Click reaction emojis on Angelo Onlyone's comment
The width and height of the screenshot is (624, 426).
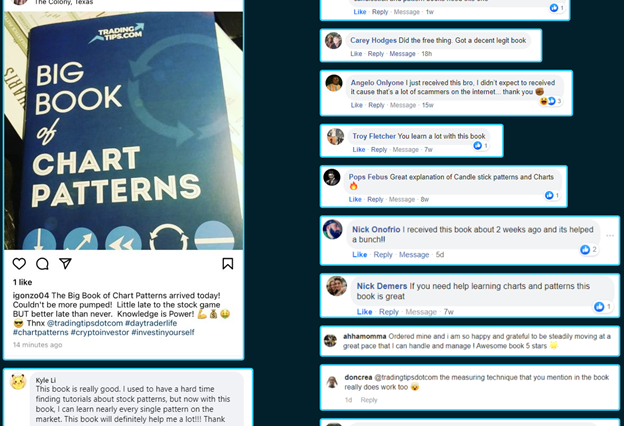550,101
